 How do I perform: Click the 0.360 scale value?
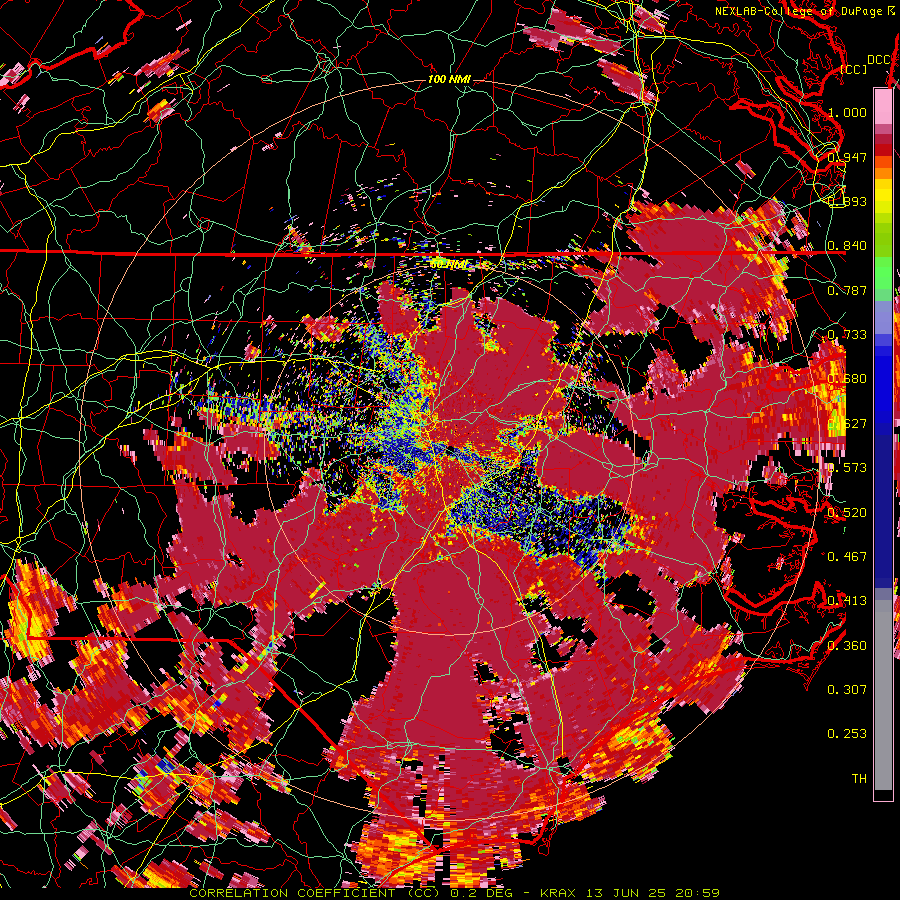tap(847, 645)
